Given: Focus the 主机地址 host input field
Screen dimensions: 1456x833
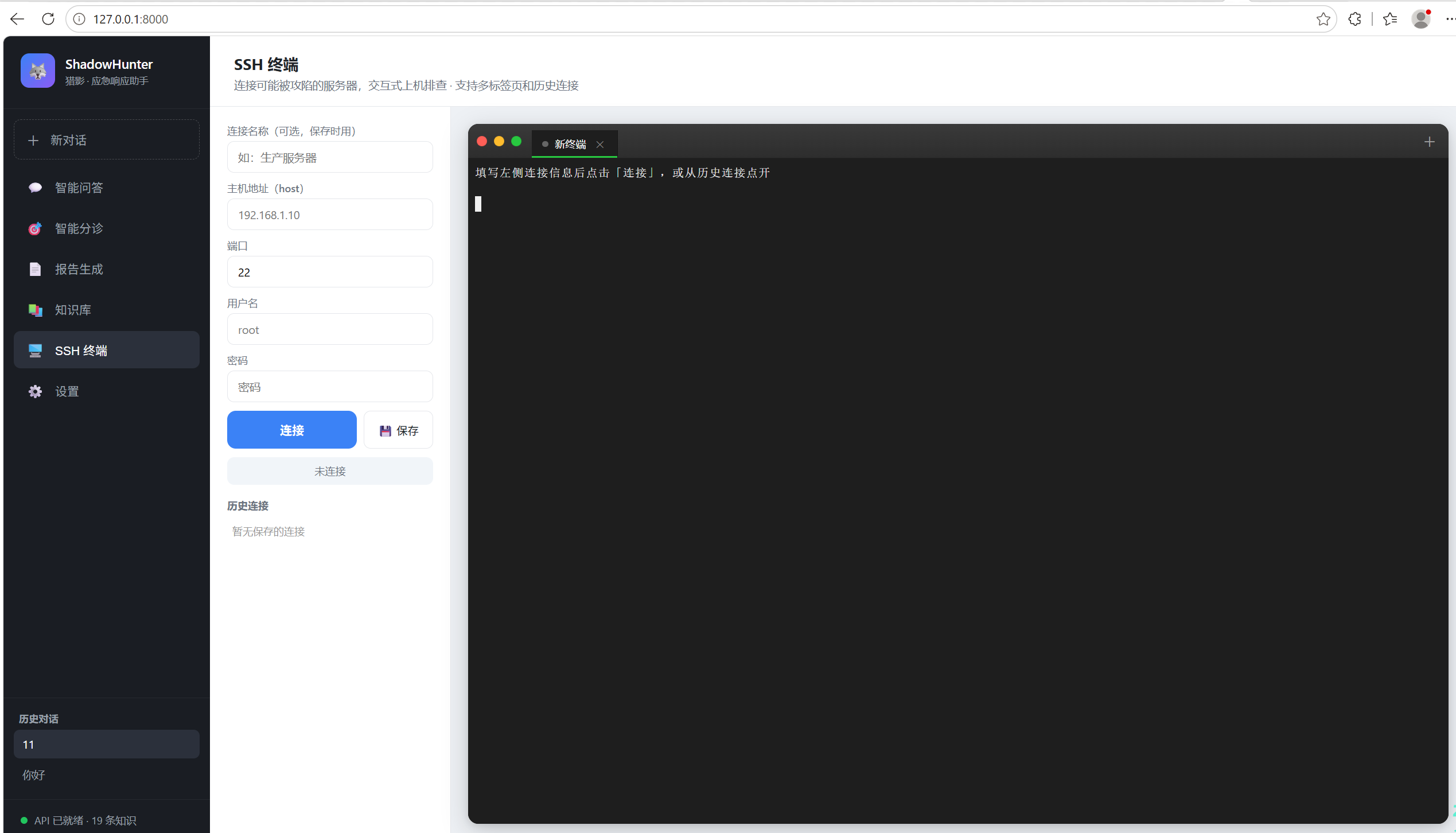Looking at the screenshot, I should coord(330,215).
